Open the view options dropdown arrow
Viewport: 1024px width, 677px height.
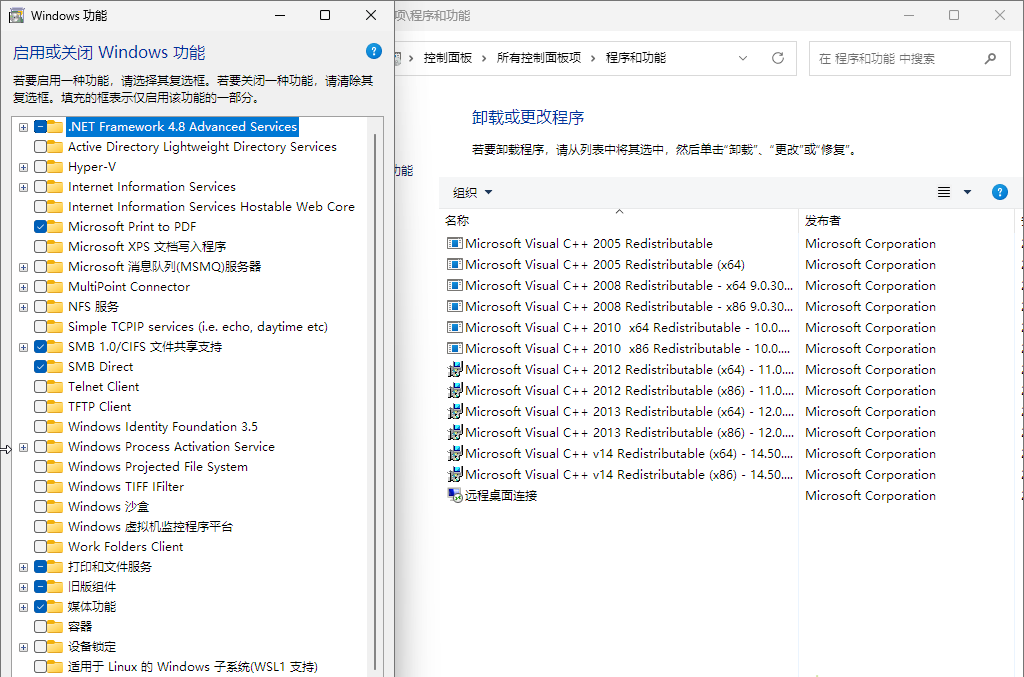(967, 192)
